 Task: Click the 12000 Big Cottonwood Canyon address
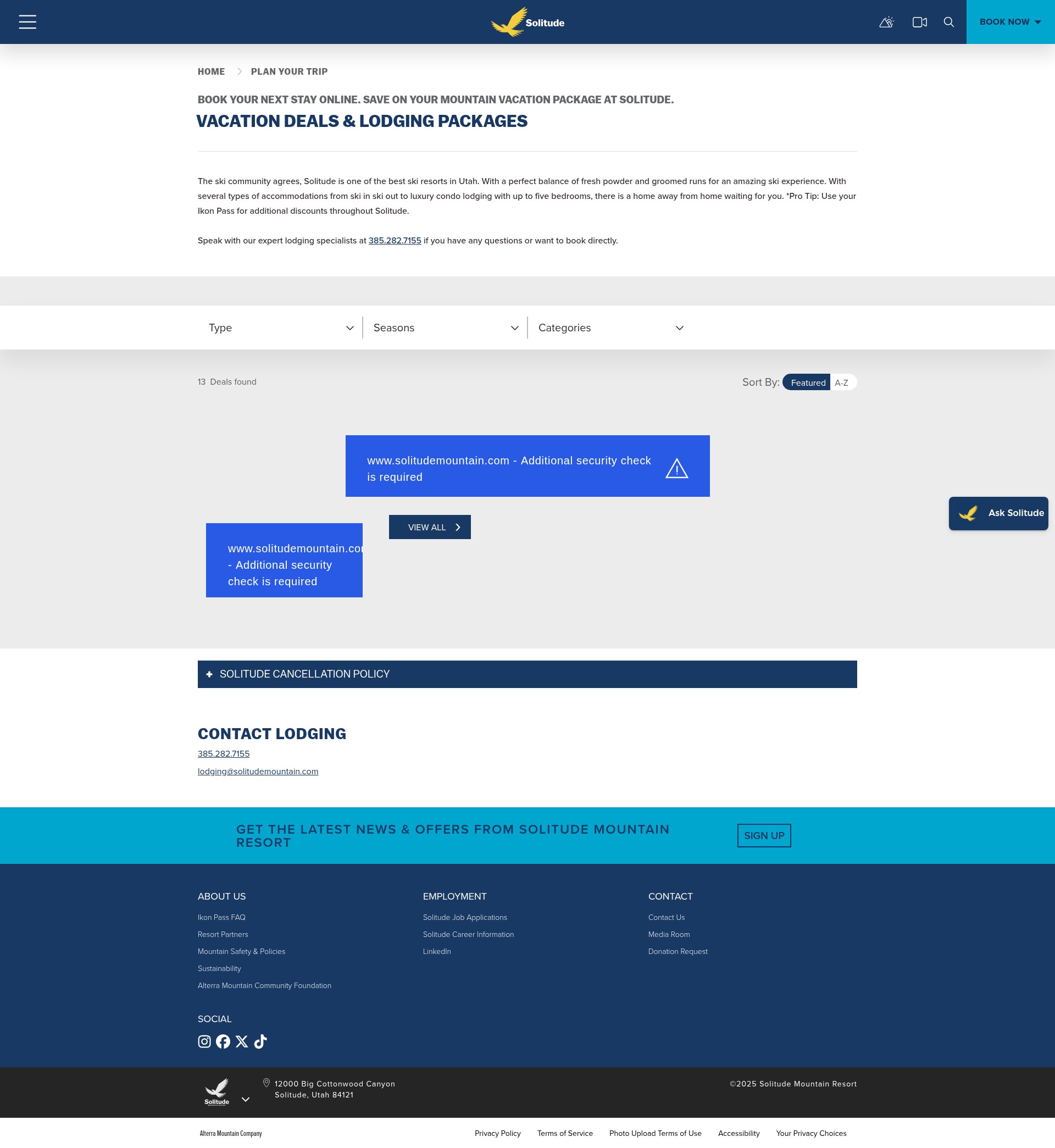335,1089
